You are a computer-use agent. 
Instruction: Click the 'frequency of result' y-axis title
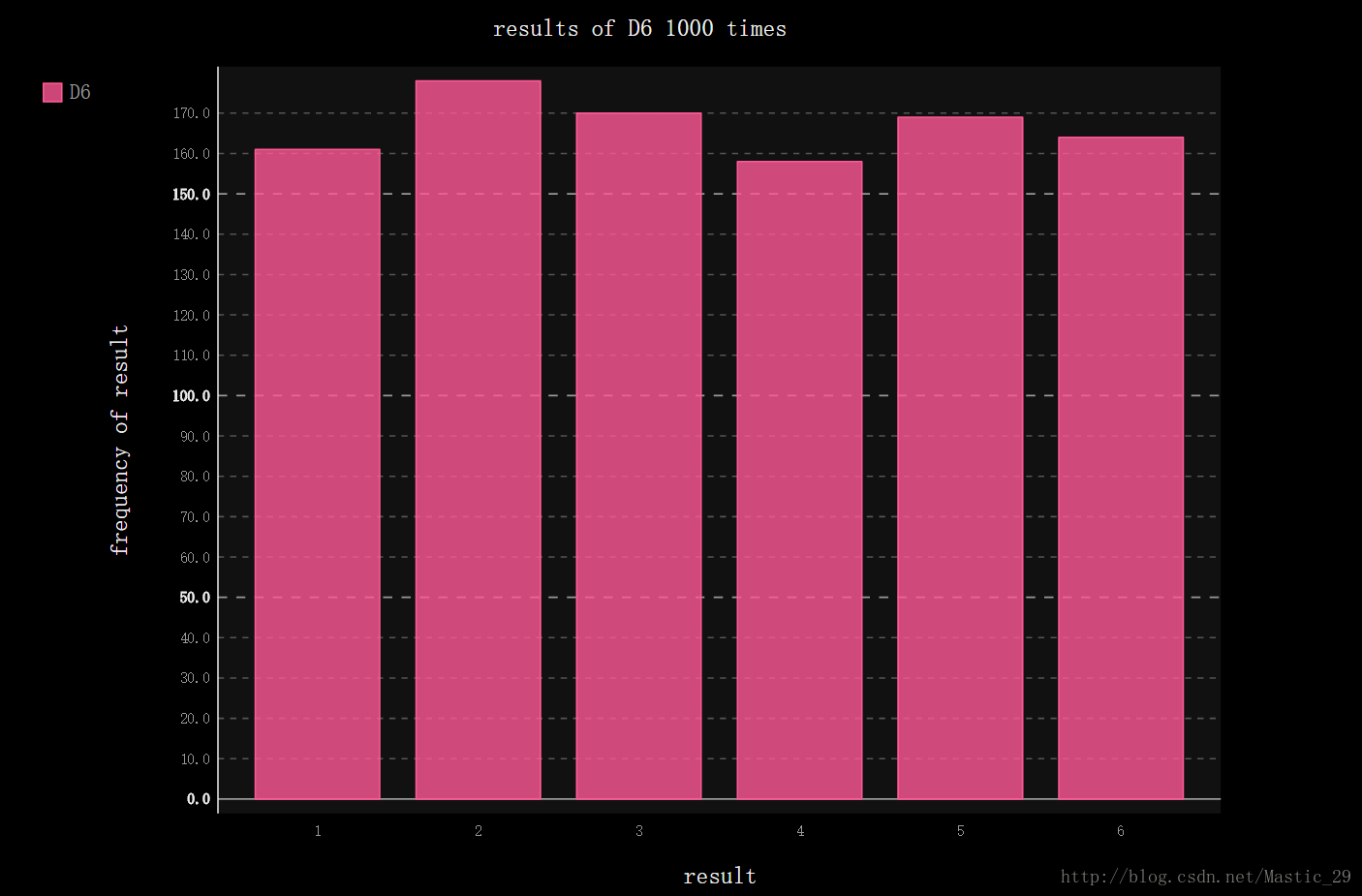pyautogui.click(x=119, y=440)
